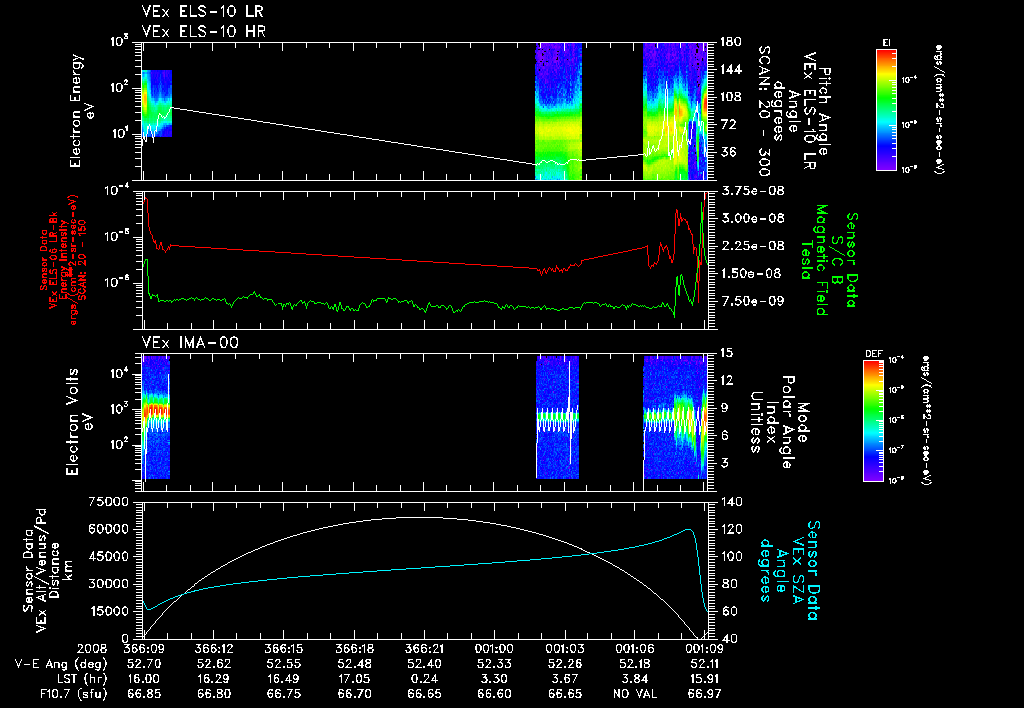
Task: Select the 'VEx IMA-00' panel title
Action: [x=190, y=342]
